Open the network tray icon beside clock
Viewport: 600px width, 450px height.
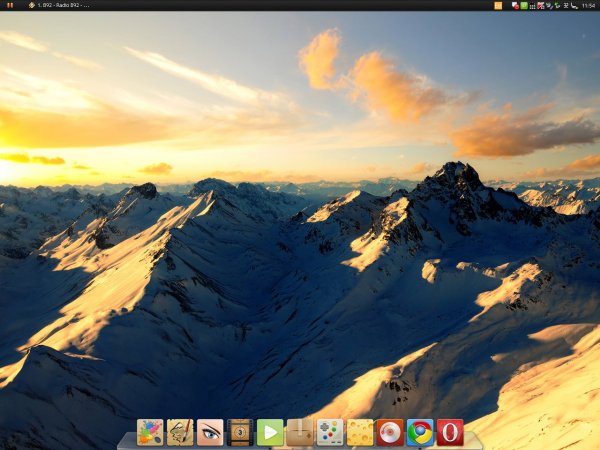click(x=574, y=5)
